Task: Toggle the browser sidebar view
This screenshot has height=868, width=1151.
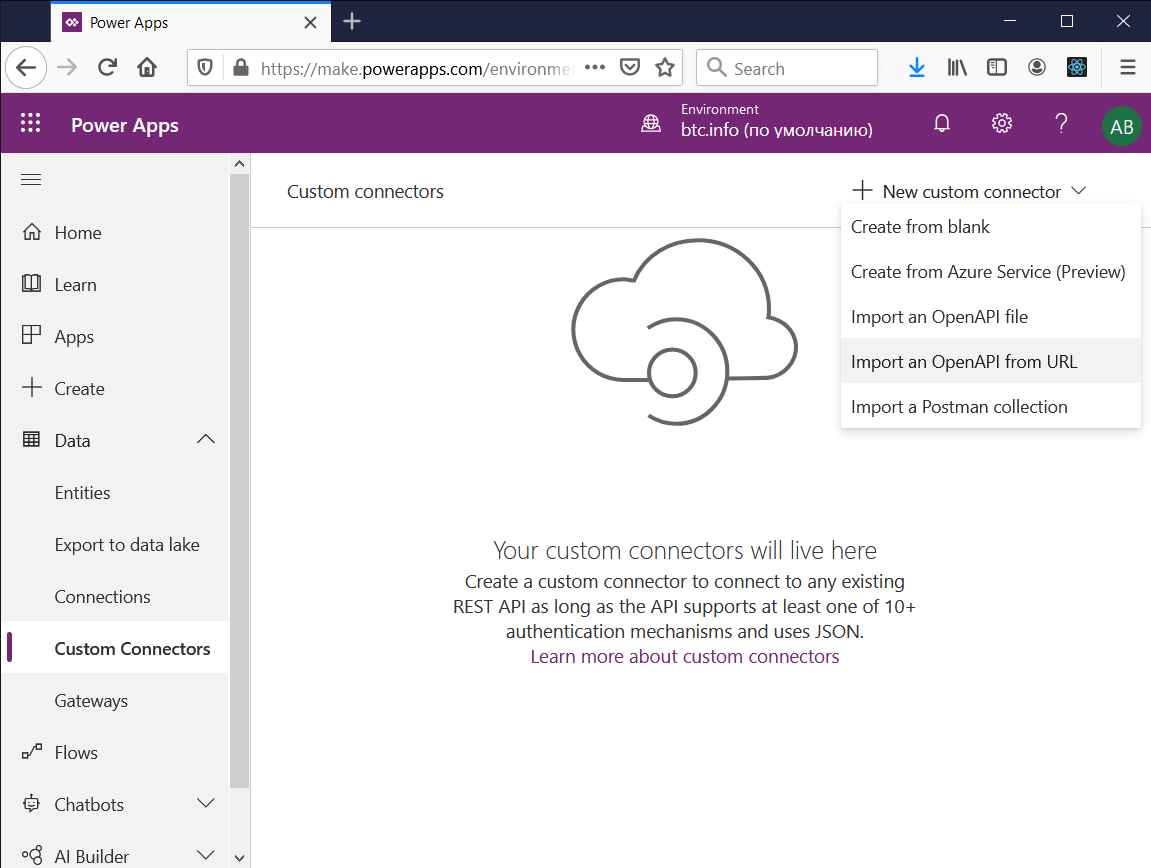Action: pyautogui.click(x=997, y=68)
